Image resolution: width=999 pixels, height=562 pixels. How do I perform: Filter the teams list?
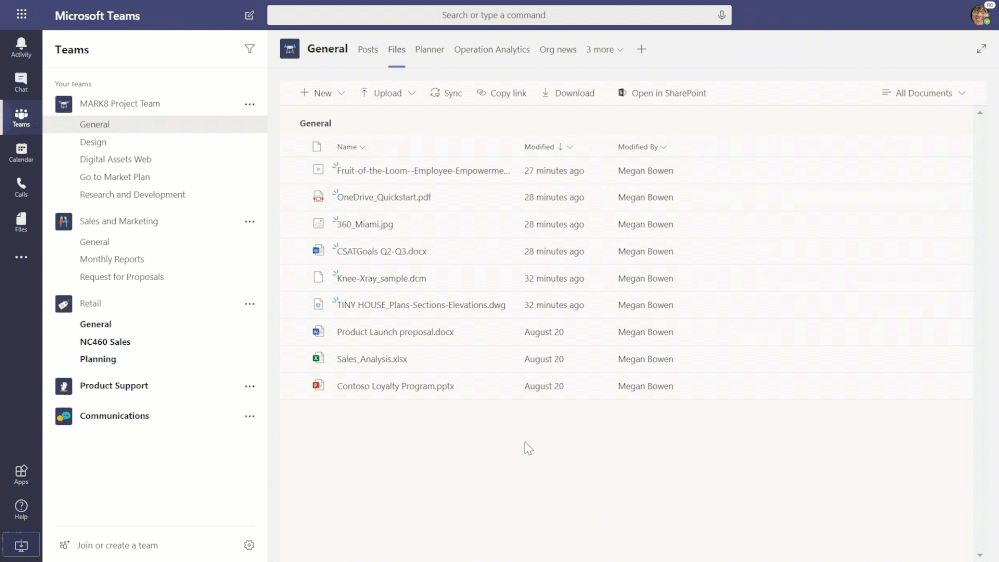pyautogui.click(x=250, y=49)
